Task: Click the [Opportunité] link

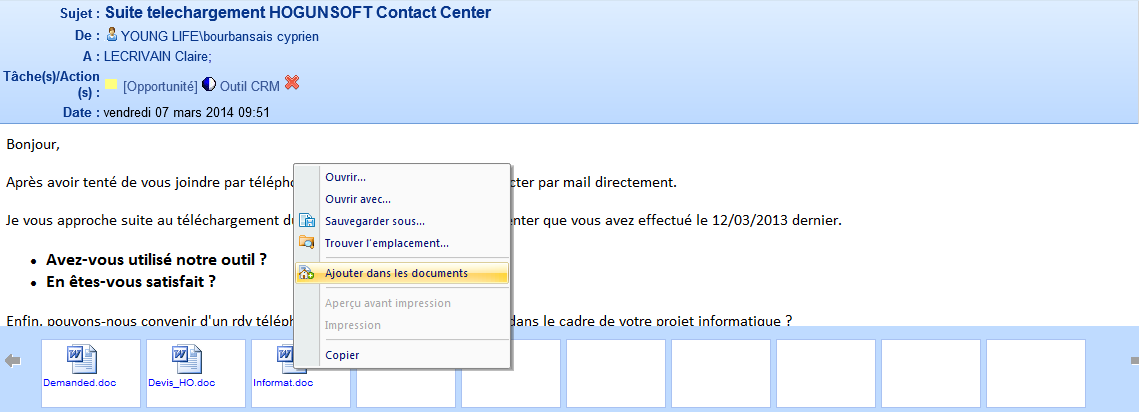Action: (x=160, y=86)
